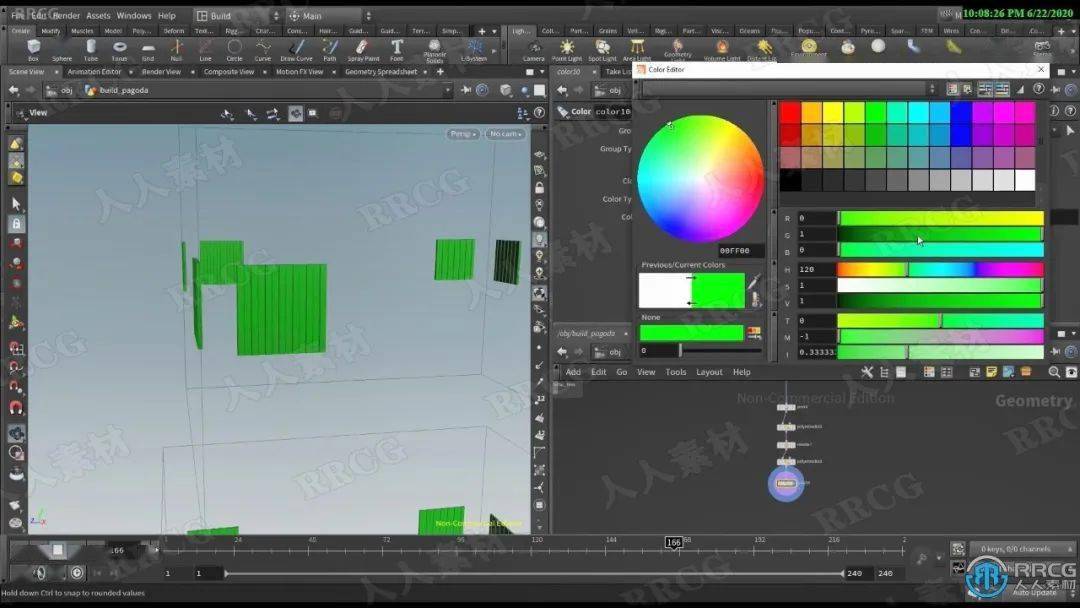The image size is (1080, 608).
Task: Click the pure red palette swatch
Action: click(791, 112)
